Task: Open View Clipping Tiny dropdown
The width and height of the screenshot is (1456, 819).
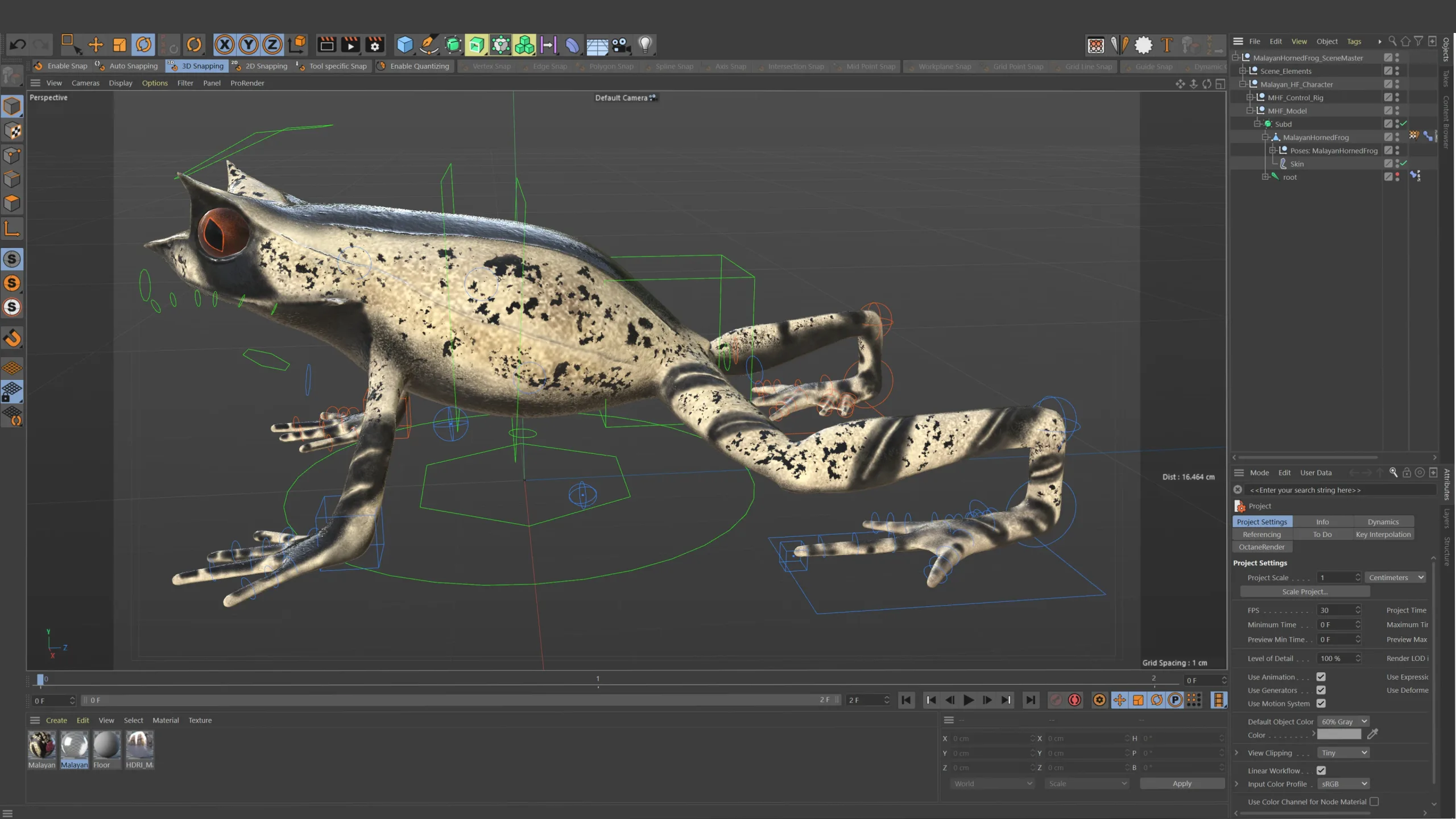Action: click(x=1343, y=752)
